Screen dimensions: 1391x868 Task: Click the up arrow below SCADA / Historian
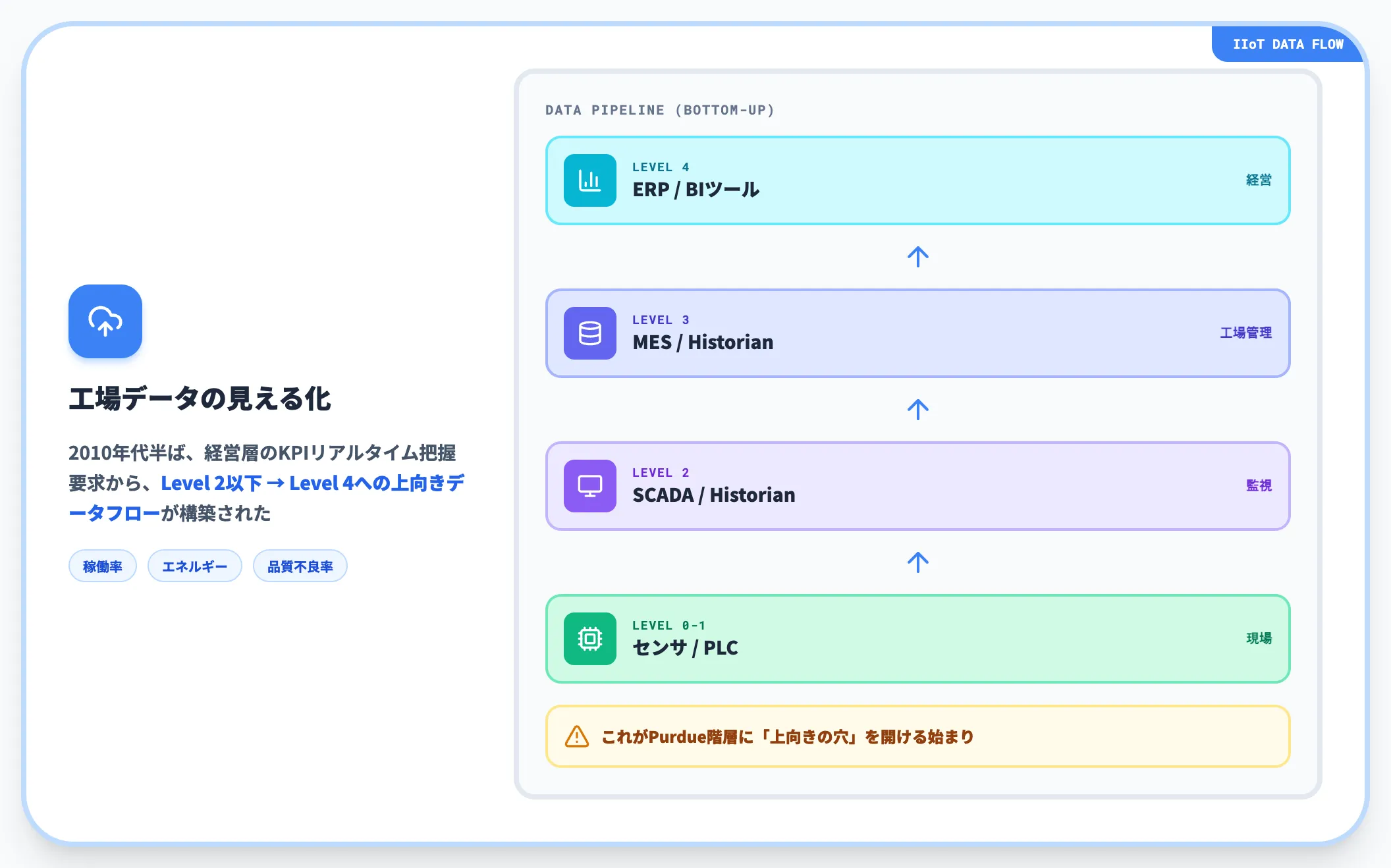[x=918, y=562]
